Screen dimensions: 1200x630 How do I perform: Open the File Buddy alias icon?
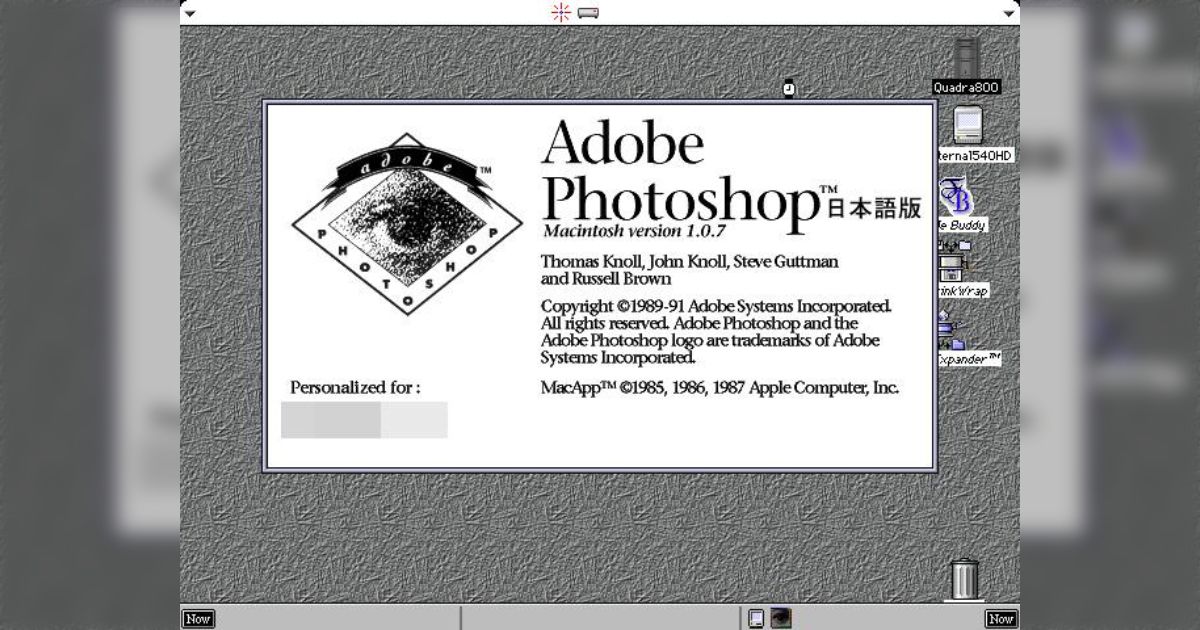click(x=955, y=196)
